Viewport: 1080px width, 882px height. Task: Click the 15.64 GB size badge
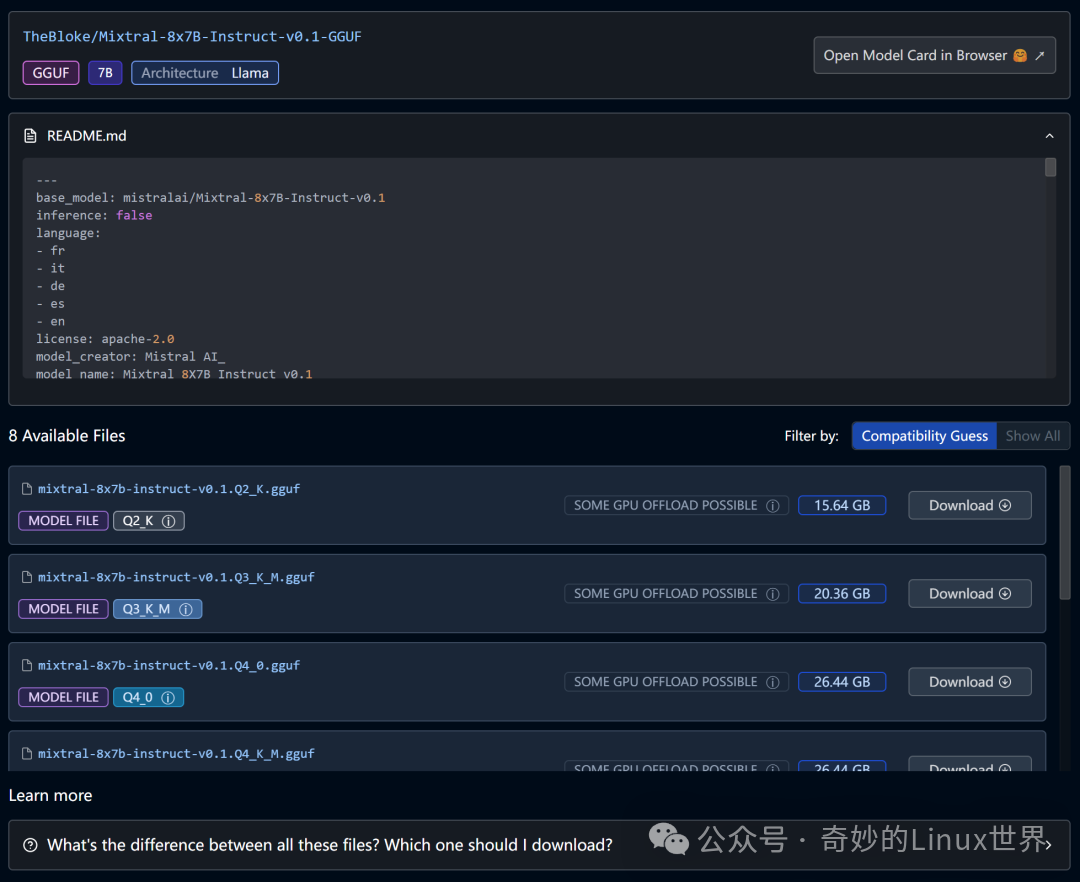coord(842,505)
